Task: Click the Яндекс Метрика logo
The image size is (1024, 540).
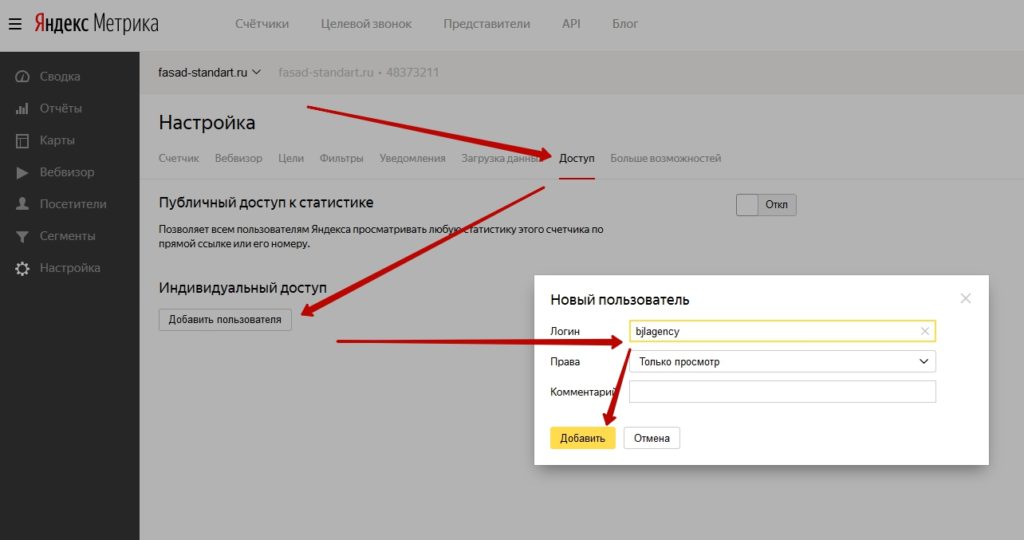Action: coord(97,24)
